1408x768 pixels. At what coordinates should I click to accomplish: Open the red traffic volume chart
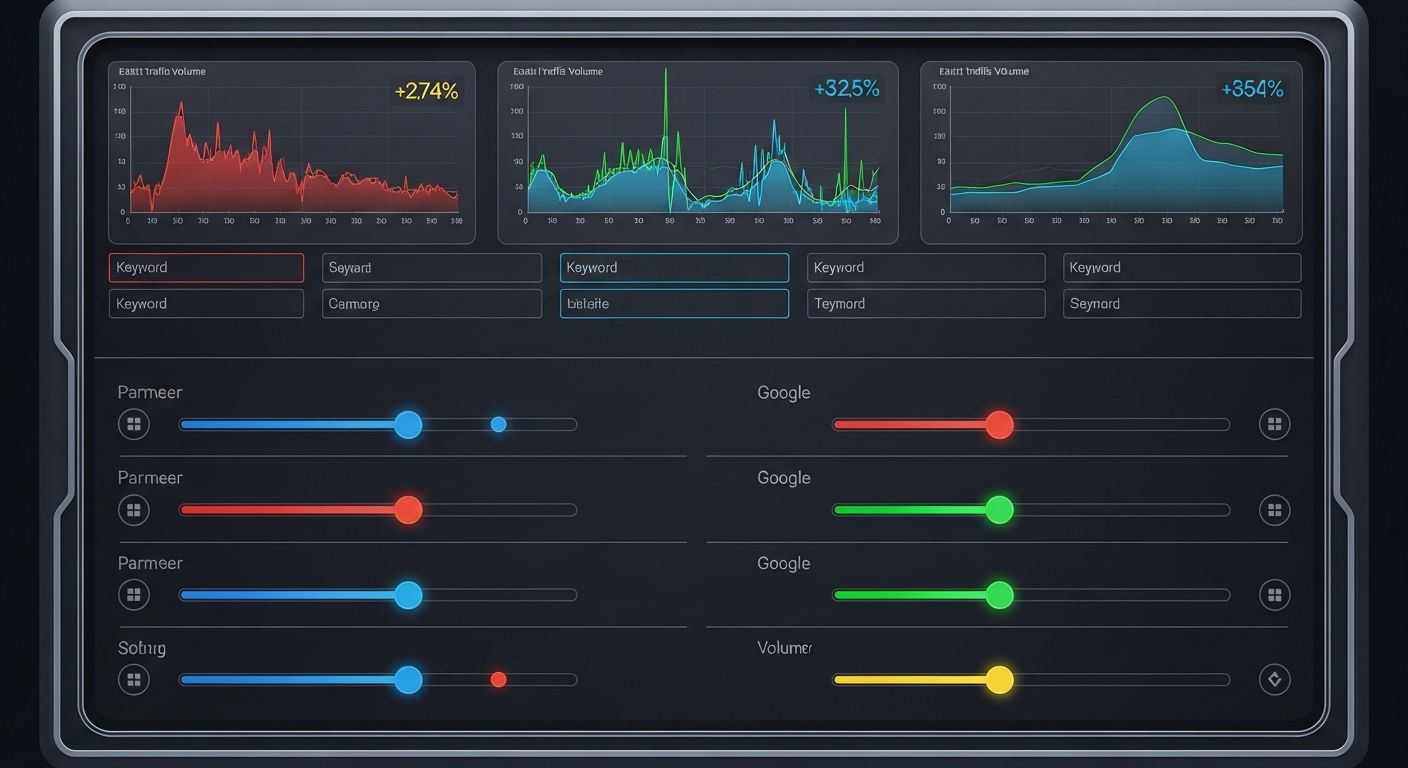(292, 153)
